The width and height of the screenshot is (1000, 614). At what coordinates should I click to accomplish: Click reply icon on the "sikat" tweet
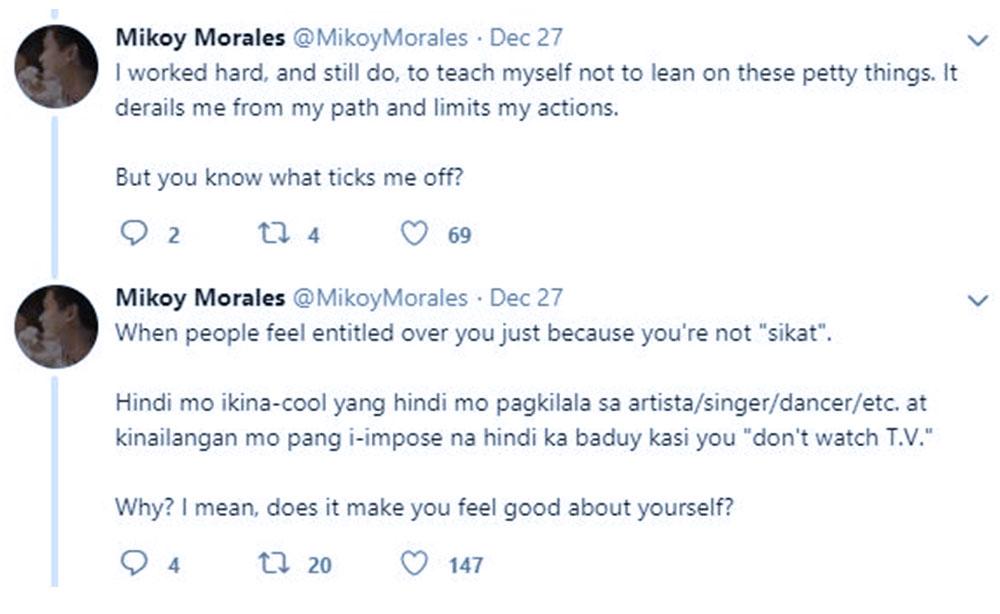pyautogui.click(x=134, y=564)
